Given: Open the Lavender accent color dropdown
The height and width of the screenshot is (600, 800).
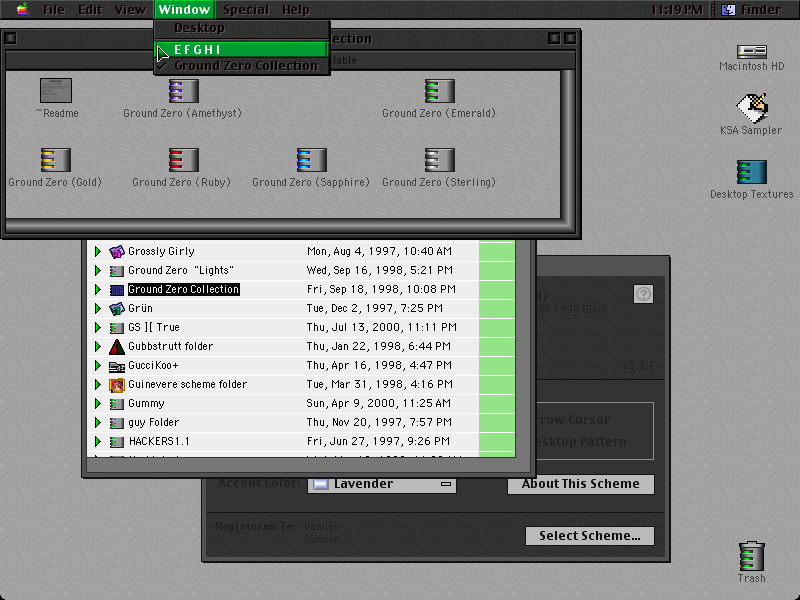Looking at the screenshot, I should click(x=382, y=484).
